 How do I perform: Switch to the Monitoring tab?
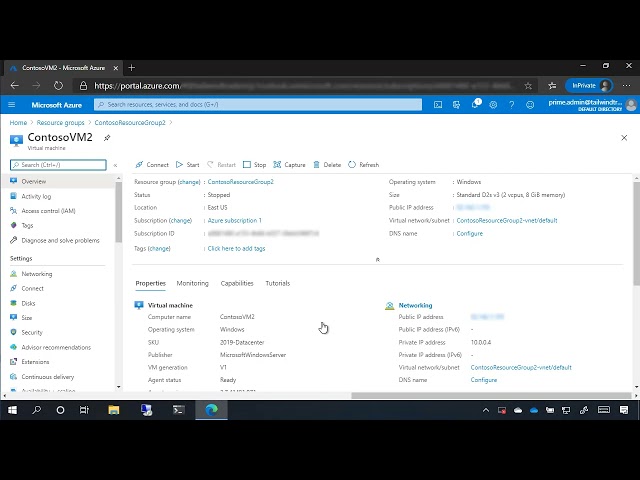pyautogui.click(x=193, y=283)
